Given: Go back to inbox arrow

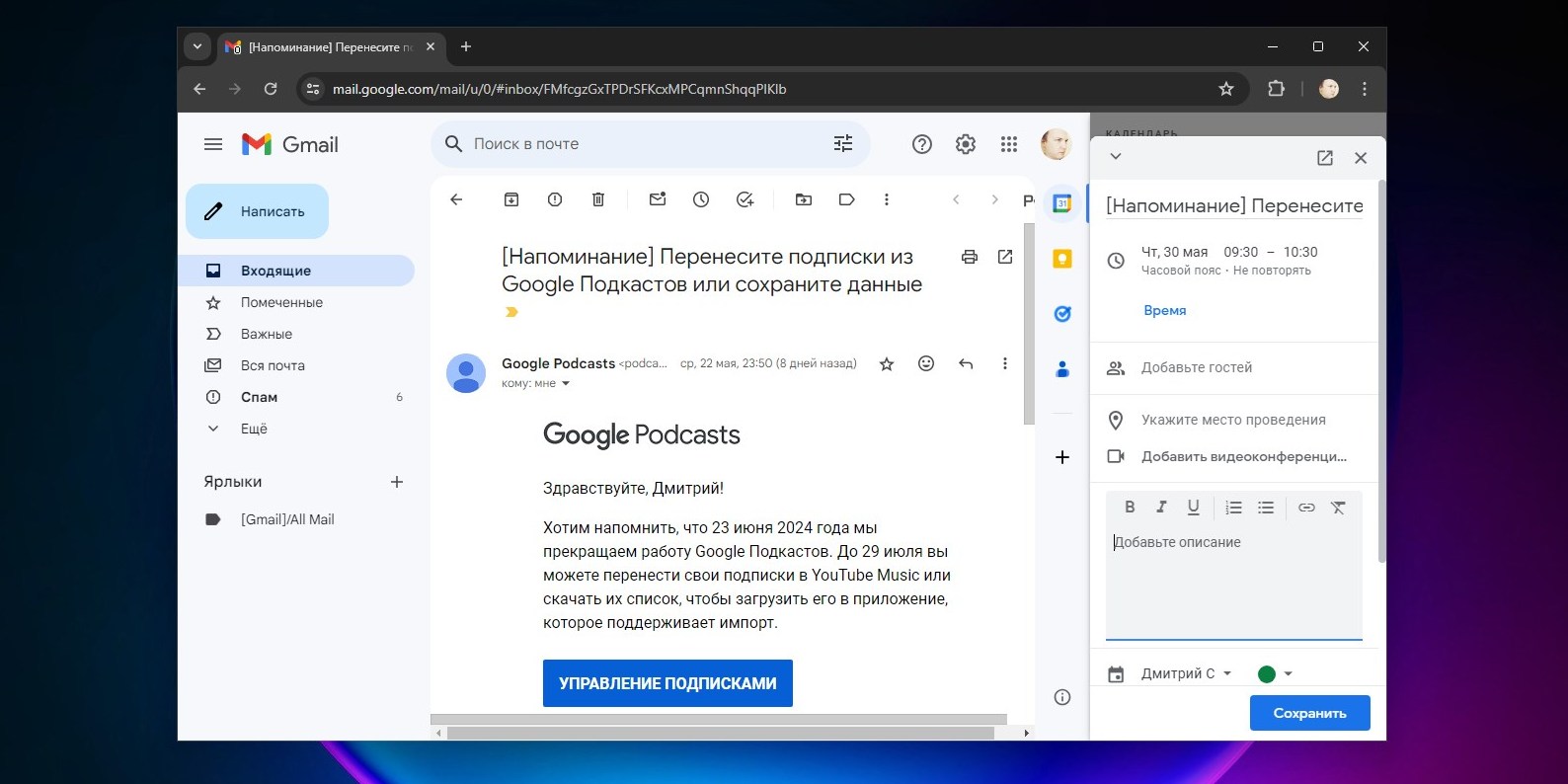Looking at the screenshot, I should [x=456, y=199].
